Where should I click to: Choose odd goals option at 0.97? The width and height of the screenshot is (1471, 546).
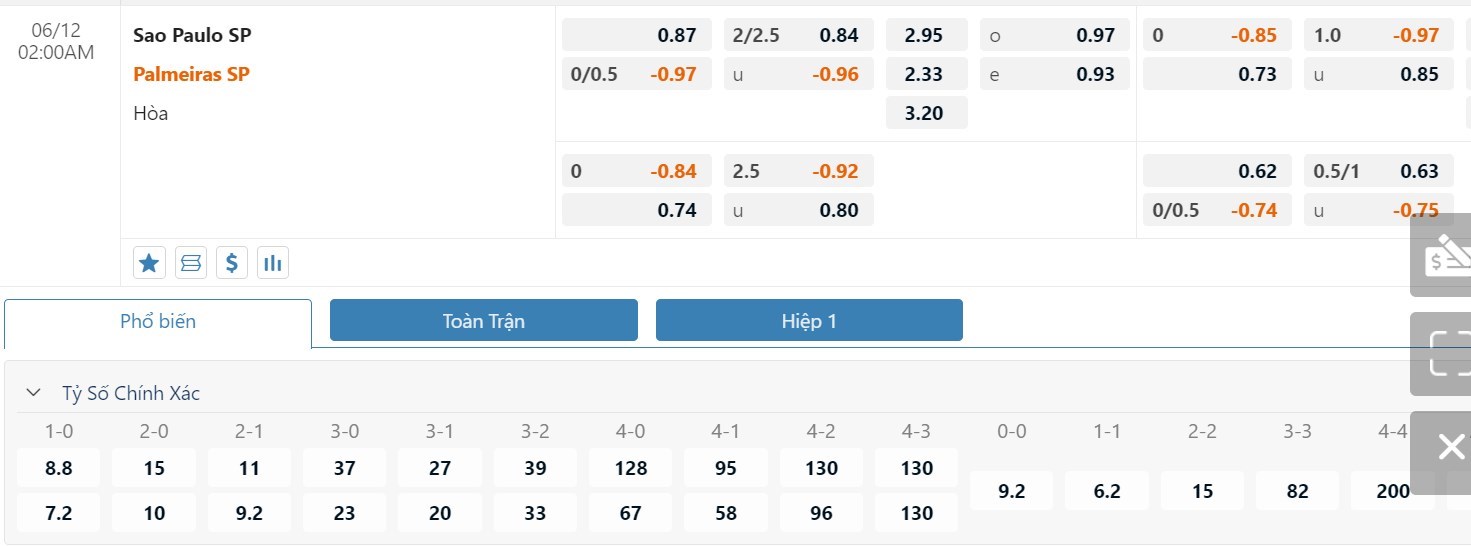point(1055,35)
